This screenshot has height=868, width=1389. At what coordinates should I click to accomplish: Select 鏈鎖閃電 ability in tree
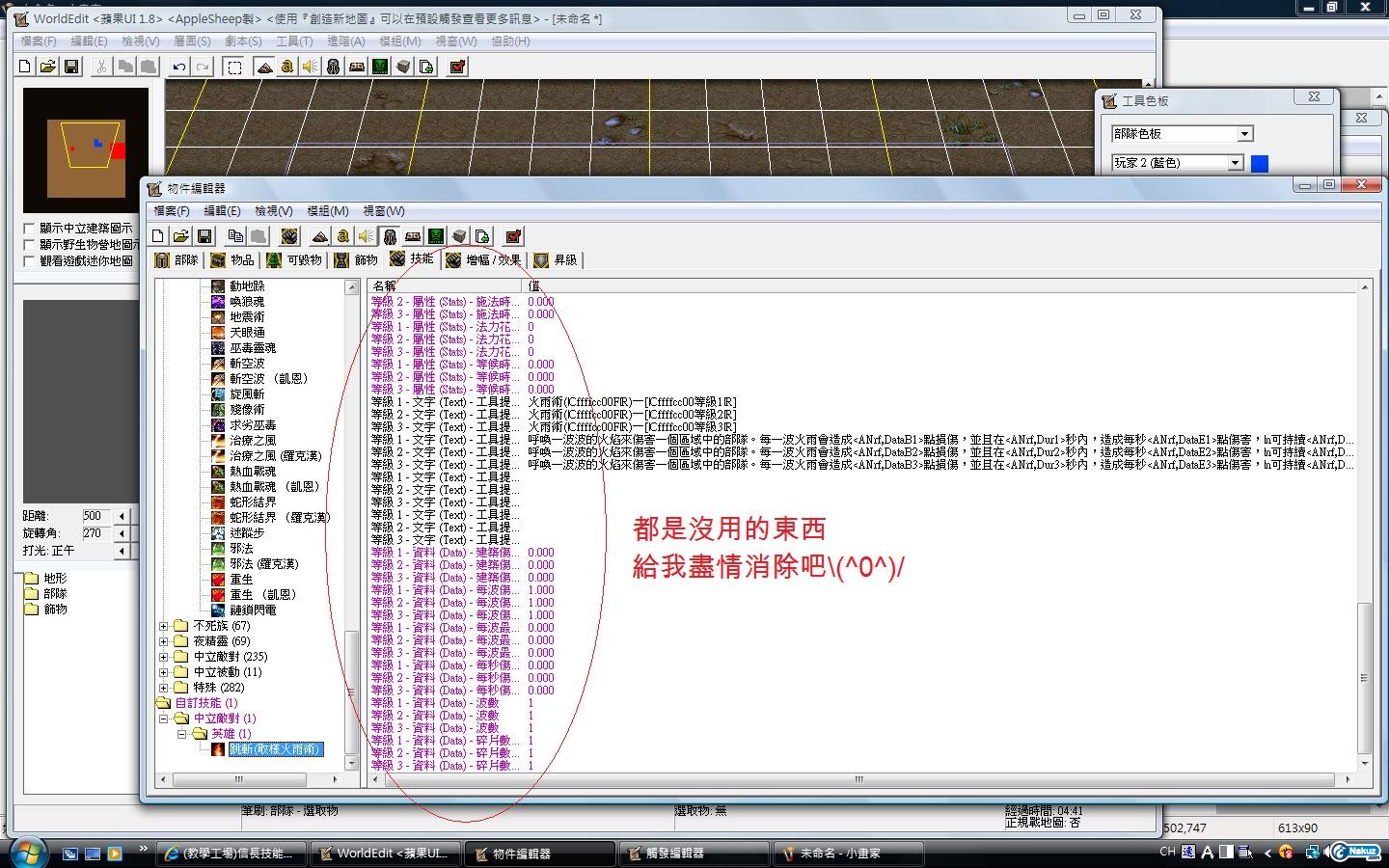coord(253,610)
